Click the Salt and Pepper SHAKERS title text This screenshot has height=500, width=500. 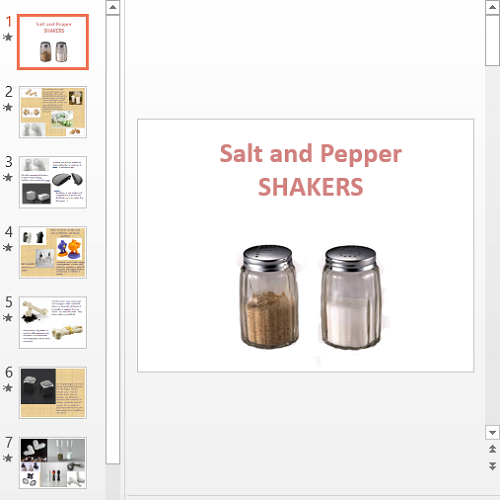[x=311, y=170]
